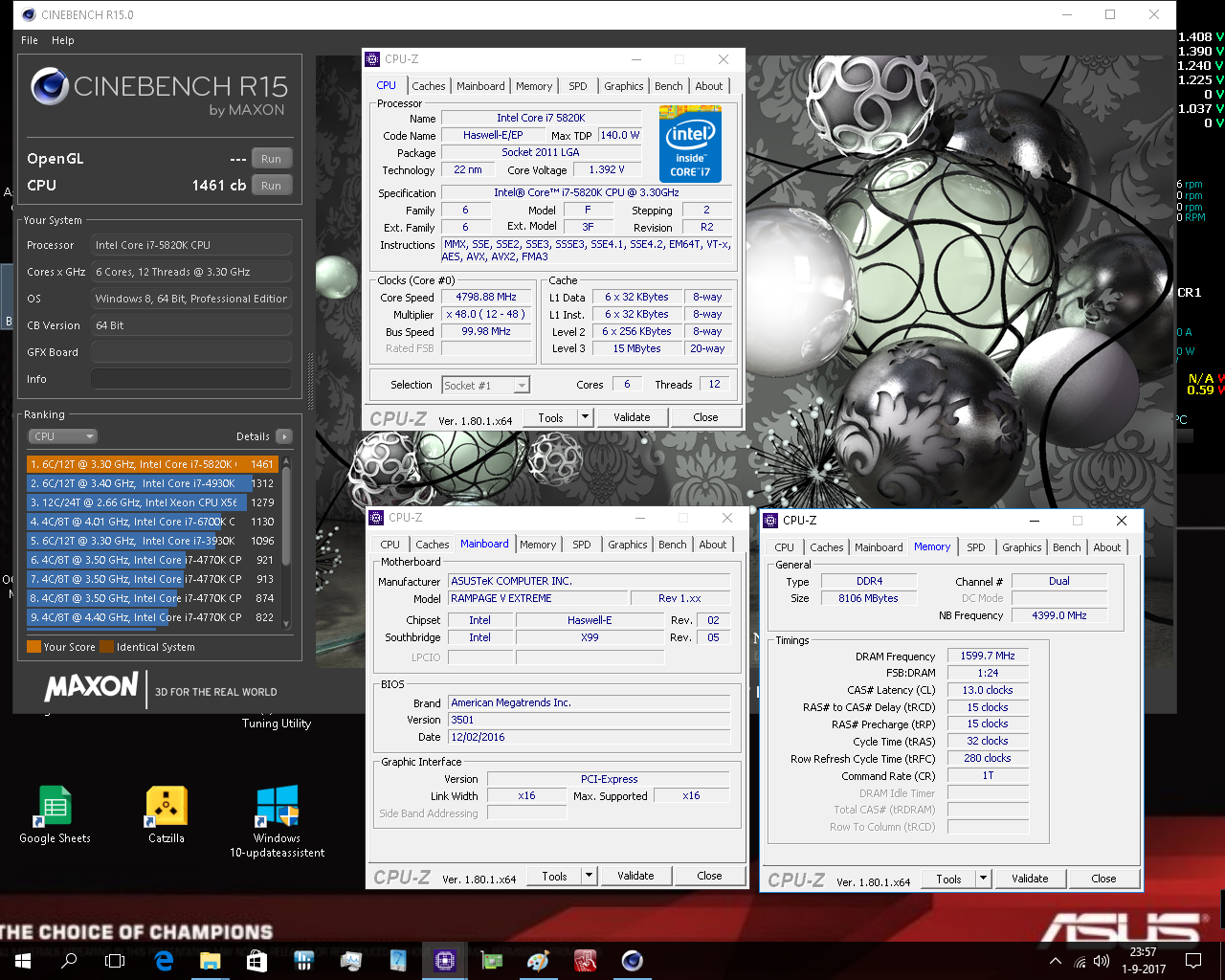
Task: Switch to Bench tab in top CPU-Z window
Action: (669, 86)
